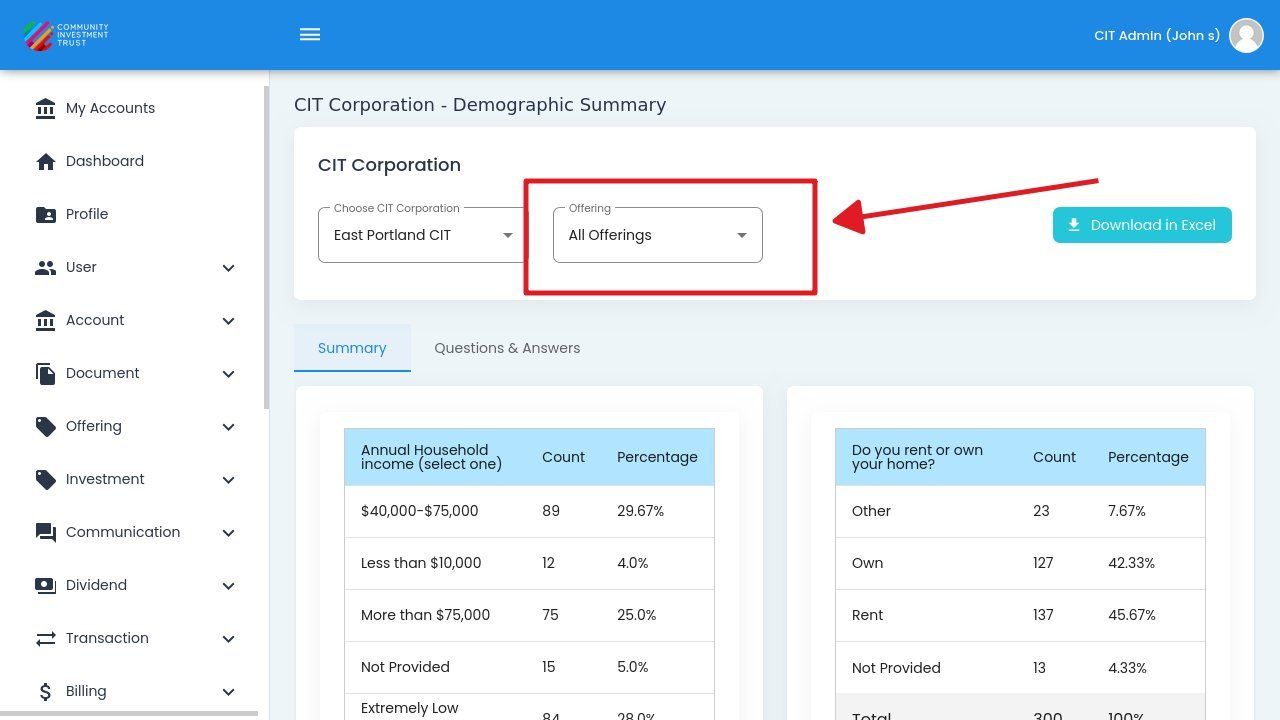Open the user avatar icon
Screen dimensions: 1280x720
pos(1246,35)
